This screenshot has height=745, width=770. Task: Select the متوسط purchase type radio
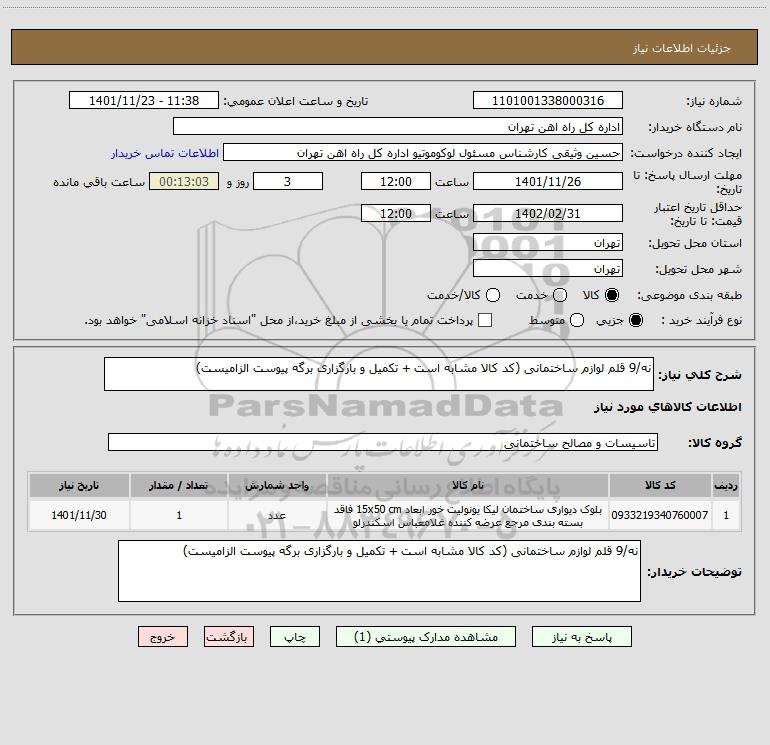pos(577,320)
